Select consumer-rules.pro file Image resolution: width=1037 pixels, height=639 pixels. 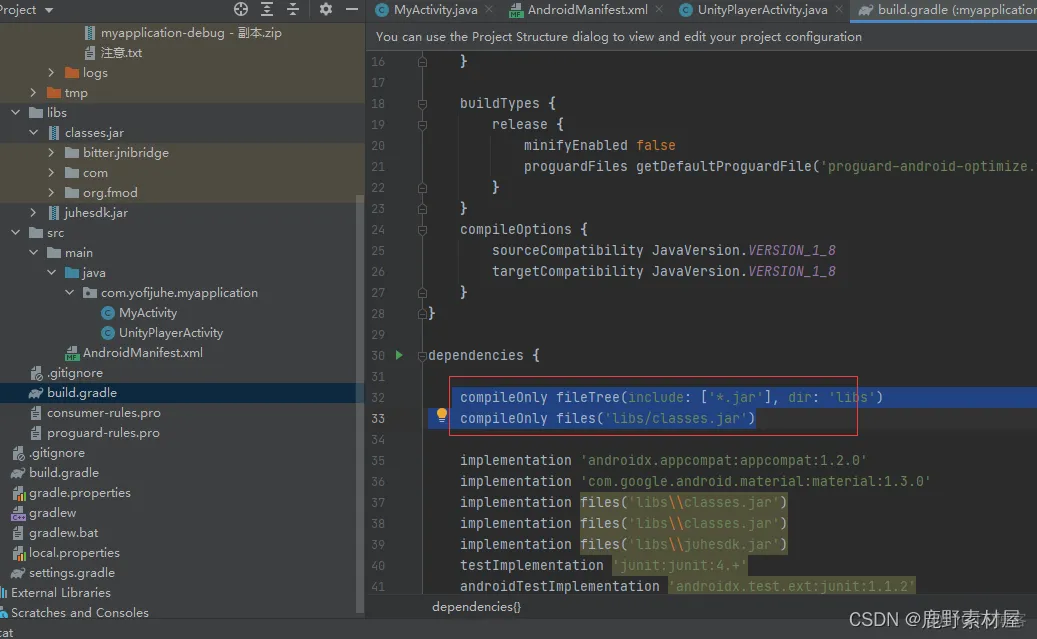[x=95, y=413]
